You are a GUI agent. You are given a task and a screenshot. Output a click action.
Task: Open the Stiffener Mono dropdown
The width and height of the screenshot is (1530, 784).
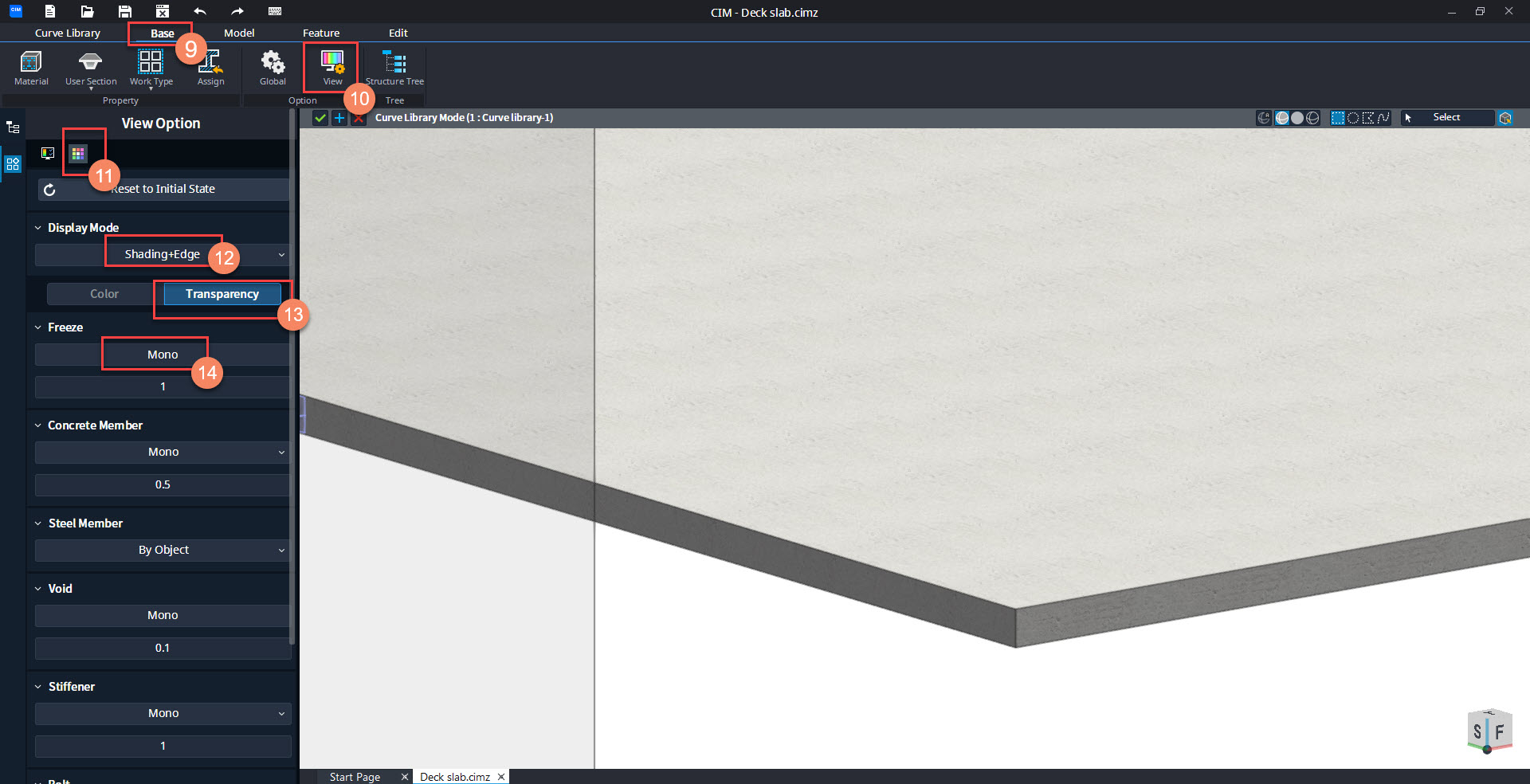[x=163, y=713]
